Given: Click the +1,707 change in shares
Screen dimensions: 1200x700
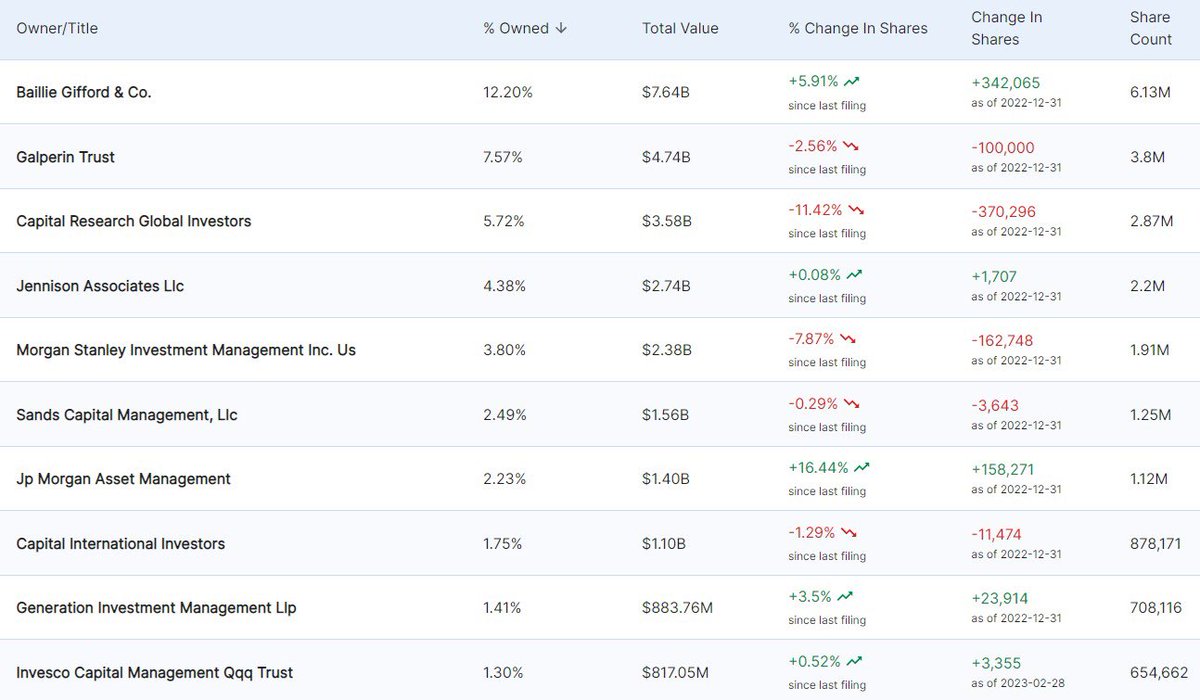Looking at the screenshot, I should click(x=994, y=276).
